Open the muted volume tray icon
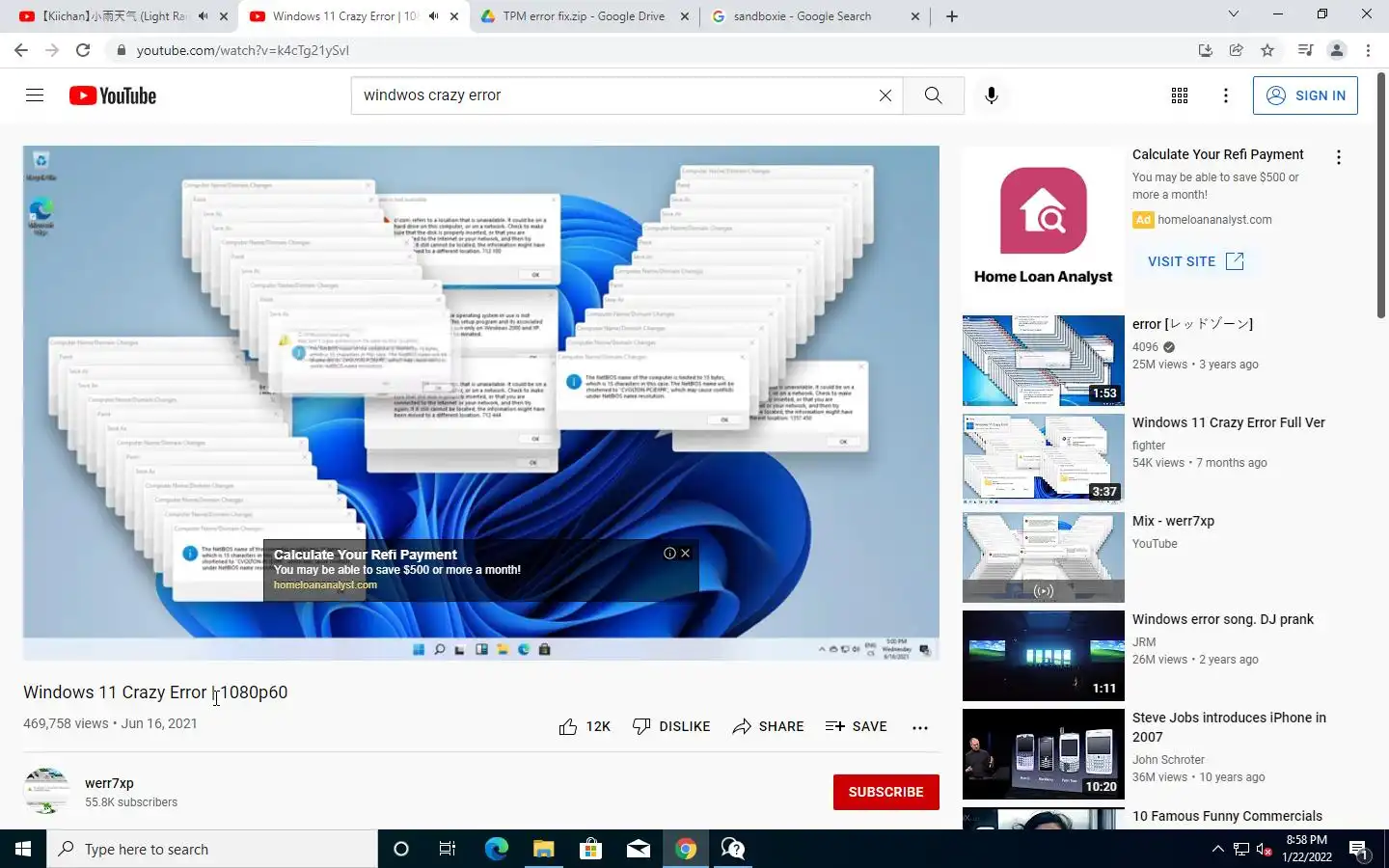 pyautogui.click(x=1265, y=850)
